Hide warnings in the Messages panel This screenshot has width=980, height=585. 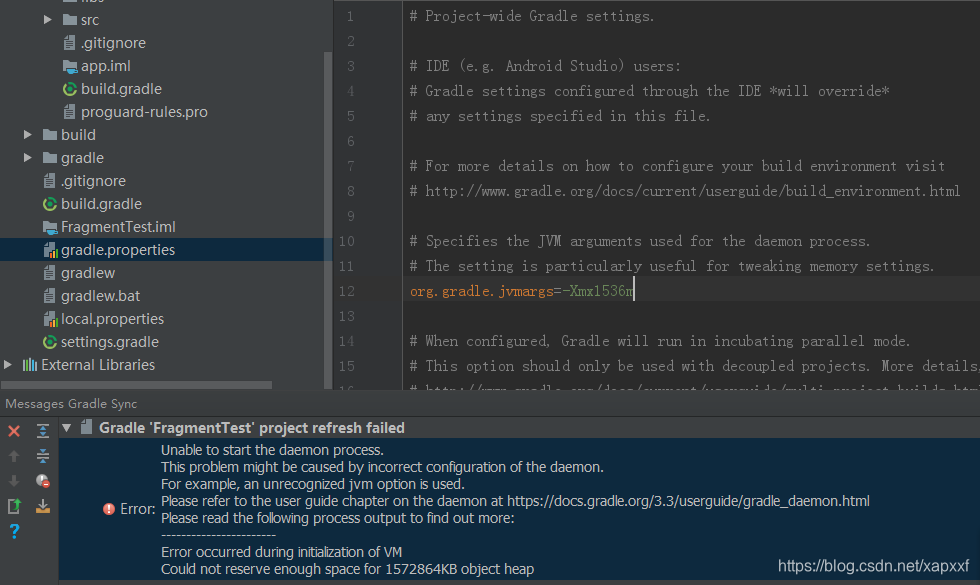click(x=42, y=482)
